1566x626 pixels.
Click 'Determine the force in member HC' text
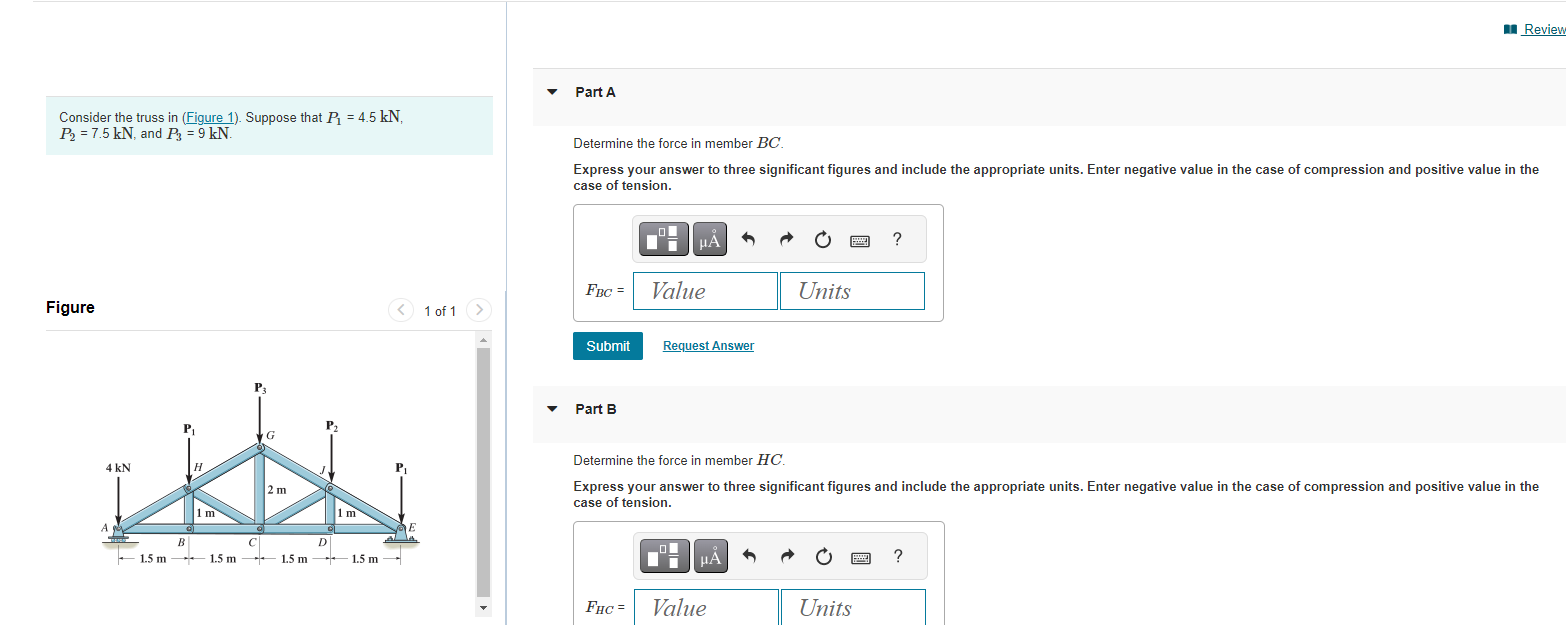click(679, 460)
